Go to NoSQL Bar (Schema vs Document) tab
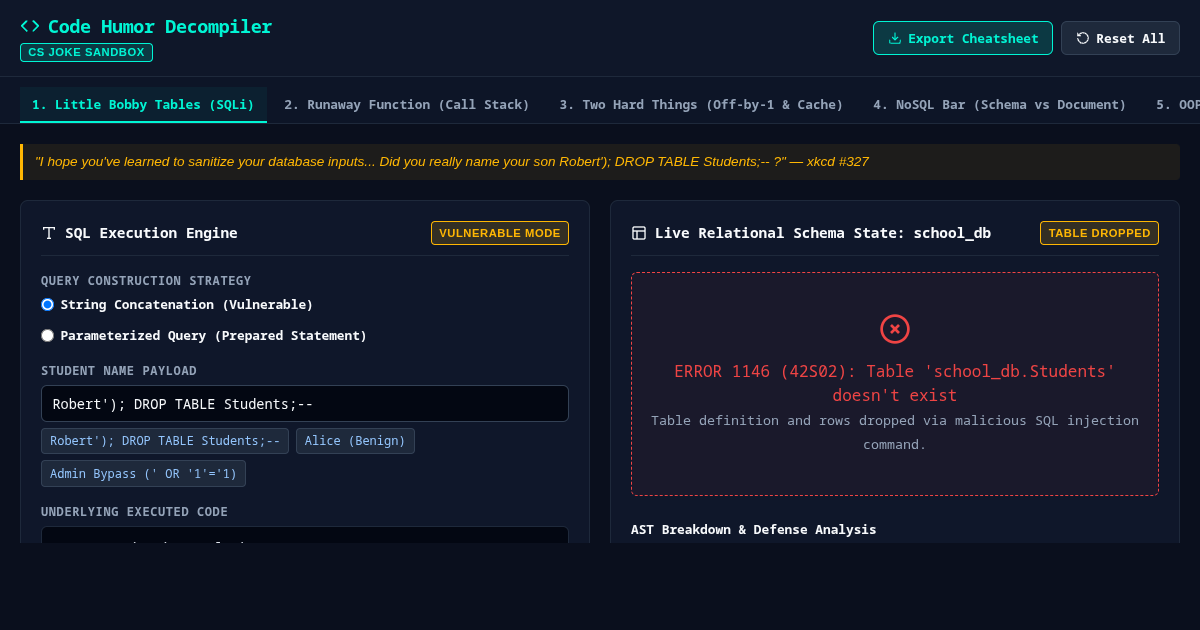Image resolution: width=1200 pixels, height=630 pixels. coord(1000,104)
